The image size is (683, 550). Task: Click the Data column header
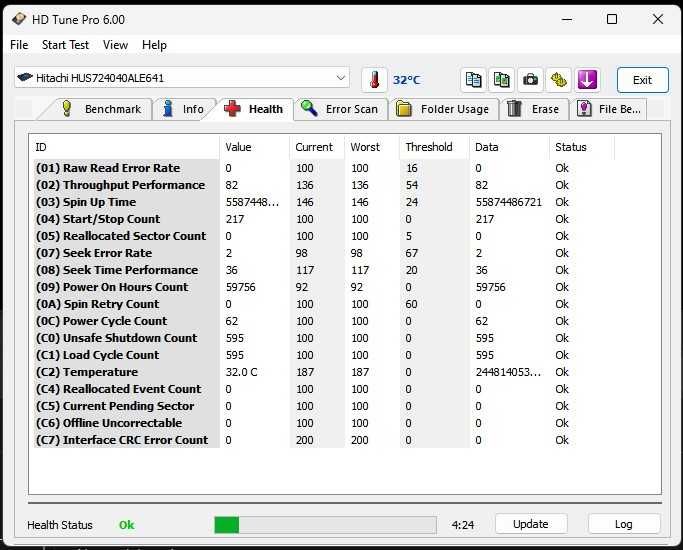pos(510,147)
